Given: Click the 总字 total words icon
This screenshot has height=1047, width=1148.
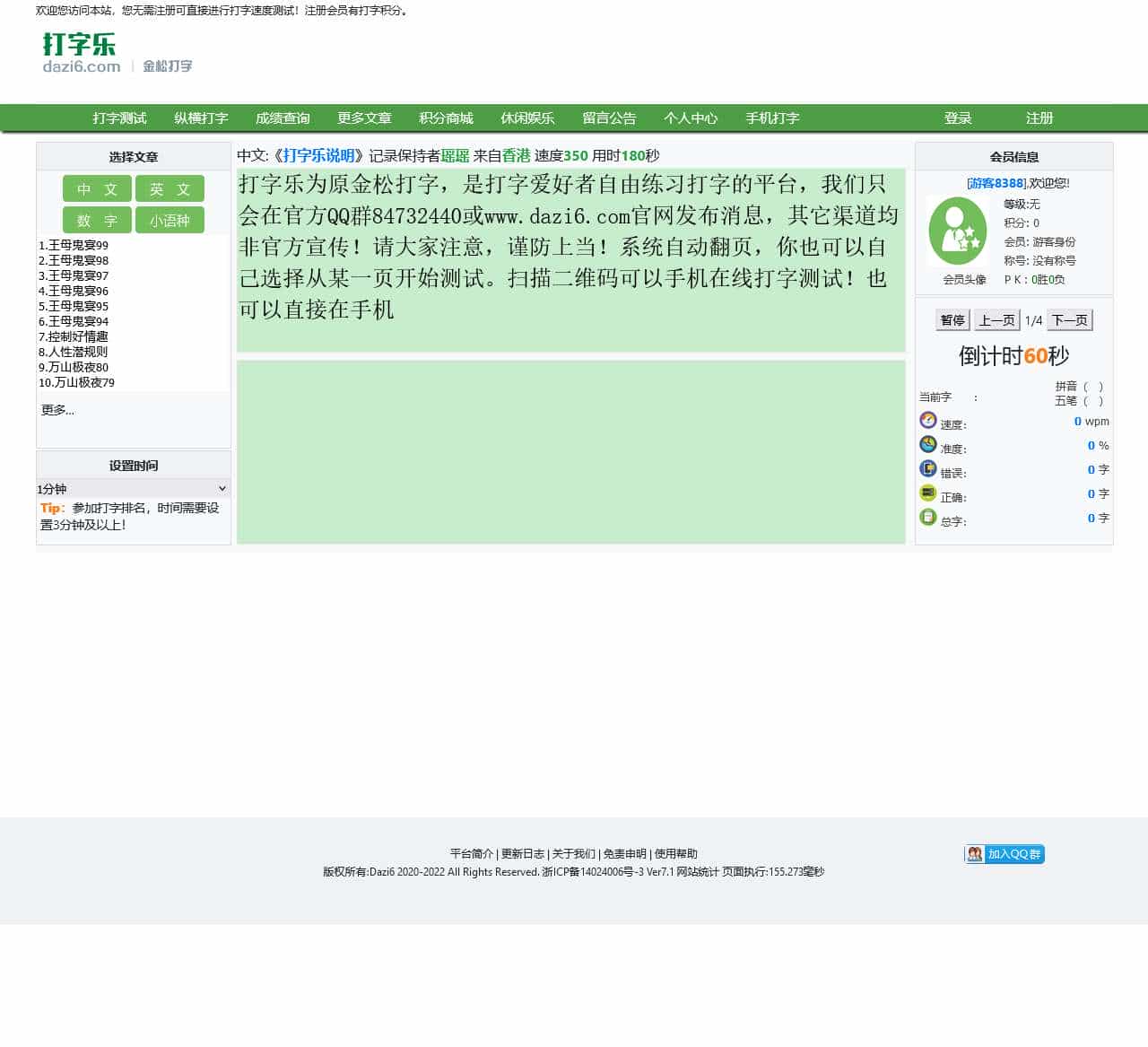Looking at the screenshot, I should [927, 517].
